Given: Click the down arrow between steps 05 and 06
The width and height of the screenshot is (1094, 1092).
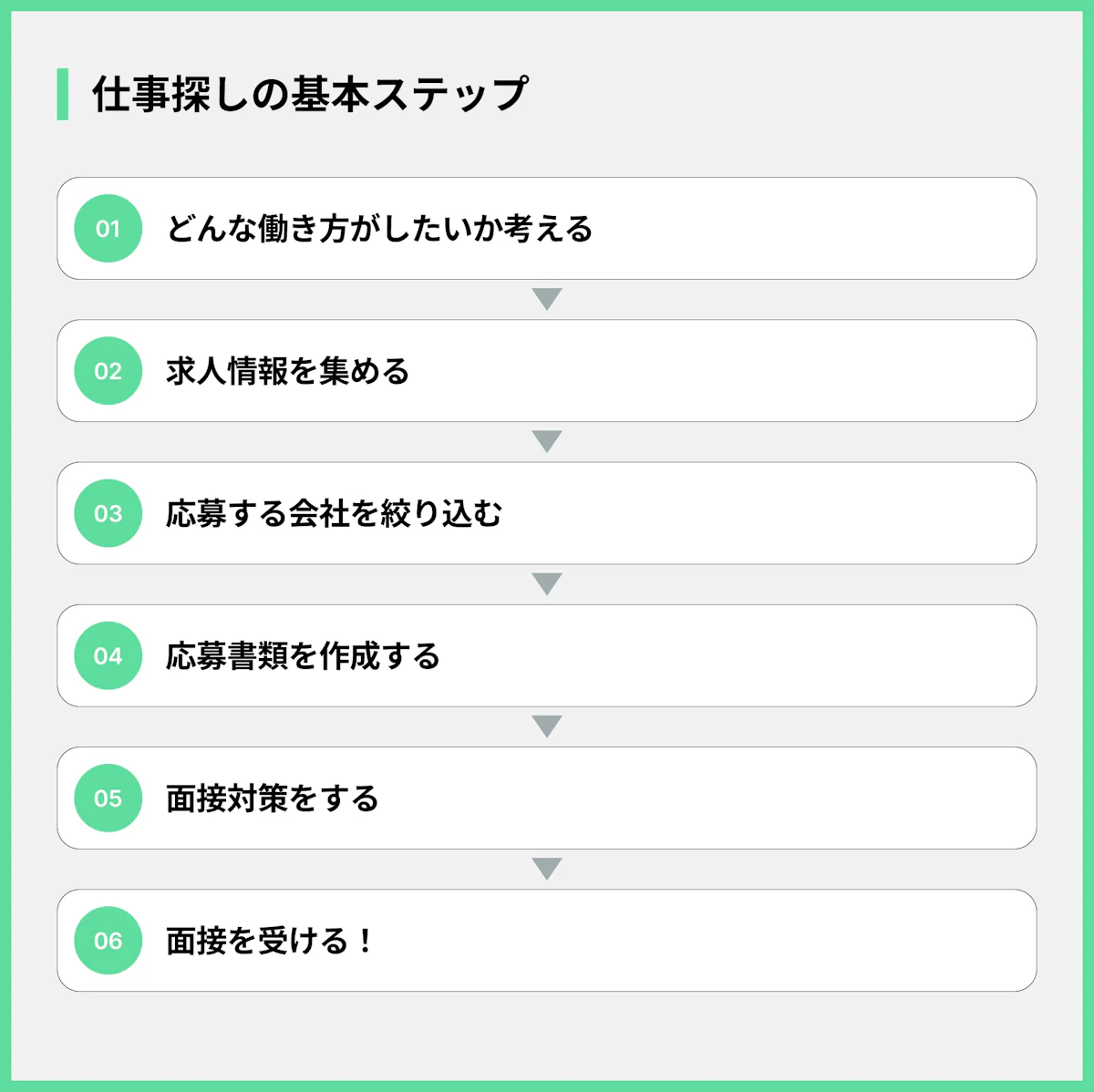Looking at the screenshot, I should tap(547, 868).
